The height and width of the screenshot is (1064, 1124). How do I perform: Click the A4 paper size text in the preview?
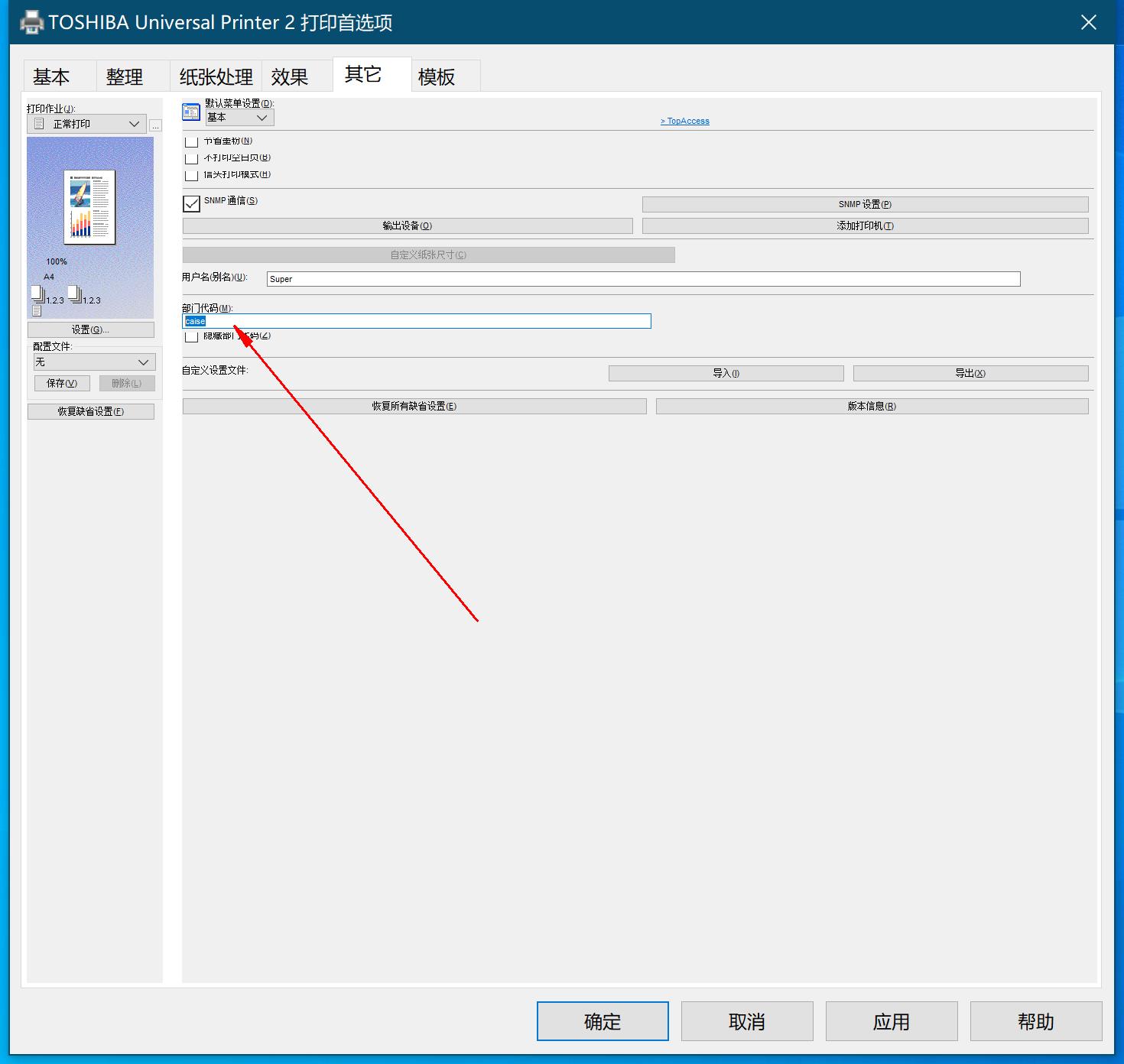point(49,277)
